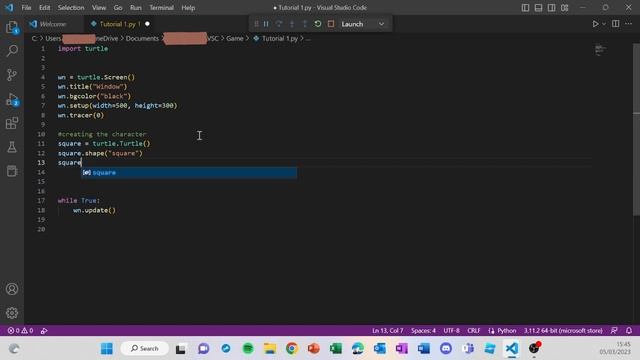Click the feedback icon in status bar
The height and width of the screenshot is (360, 640).
tap(614, 331)
